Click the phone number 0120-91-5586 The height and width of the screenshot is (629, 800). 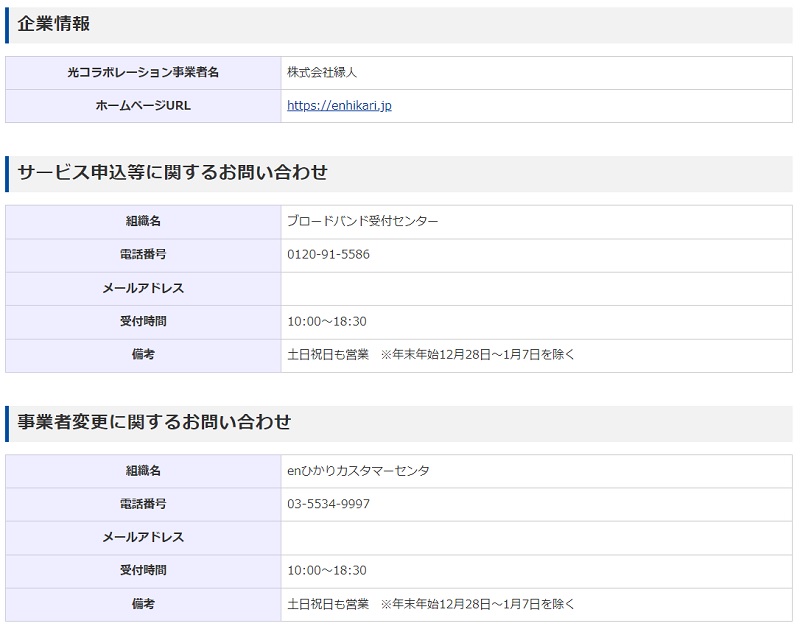pos(325,255)
